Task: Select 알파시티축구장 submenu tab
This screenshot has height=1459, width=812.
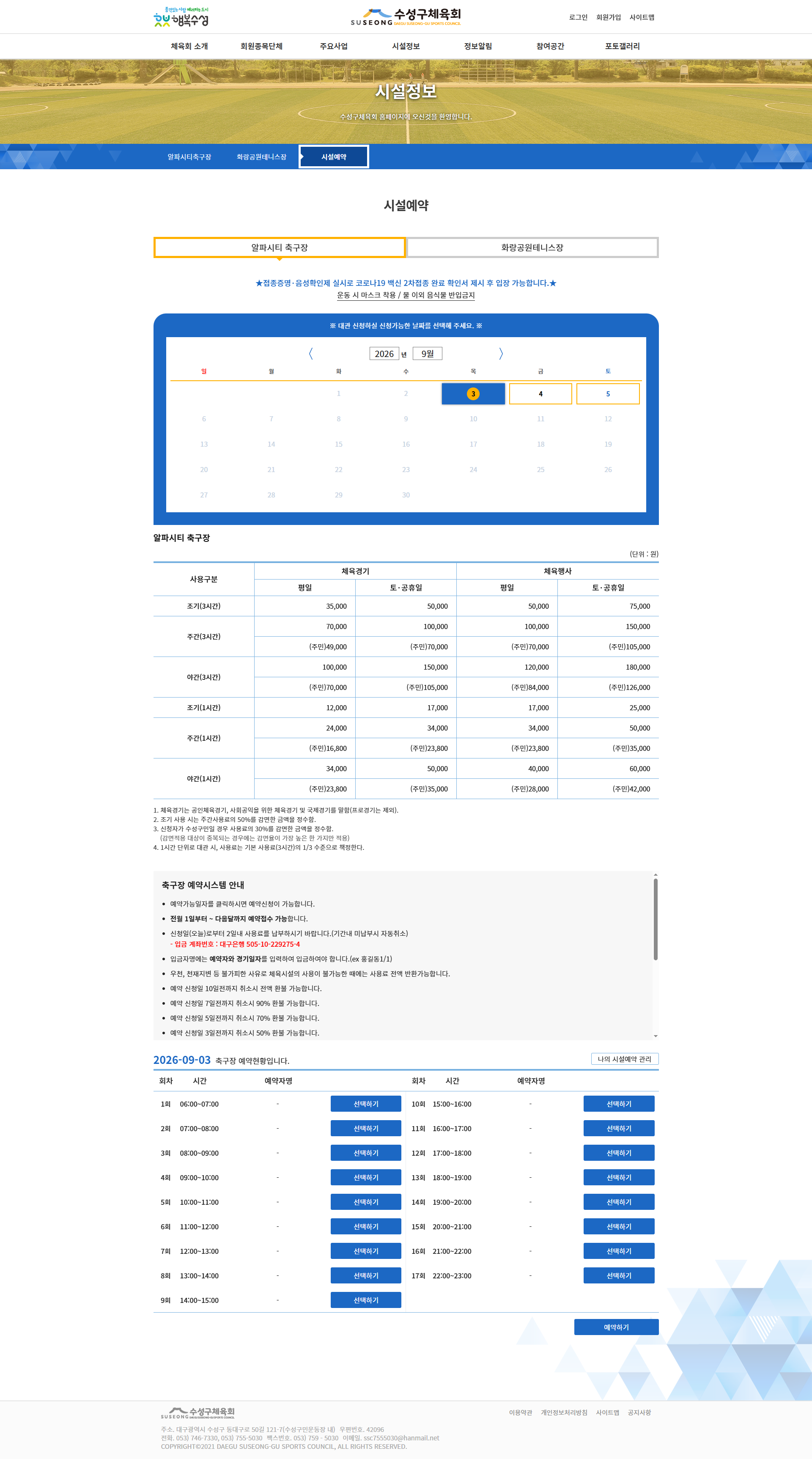Action: pos(189,157)
